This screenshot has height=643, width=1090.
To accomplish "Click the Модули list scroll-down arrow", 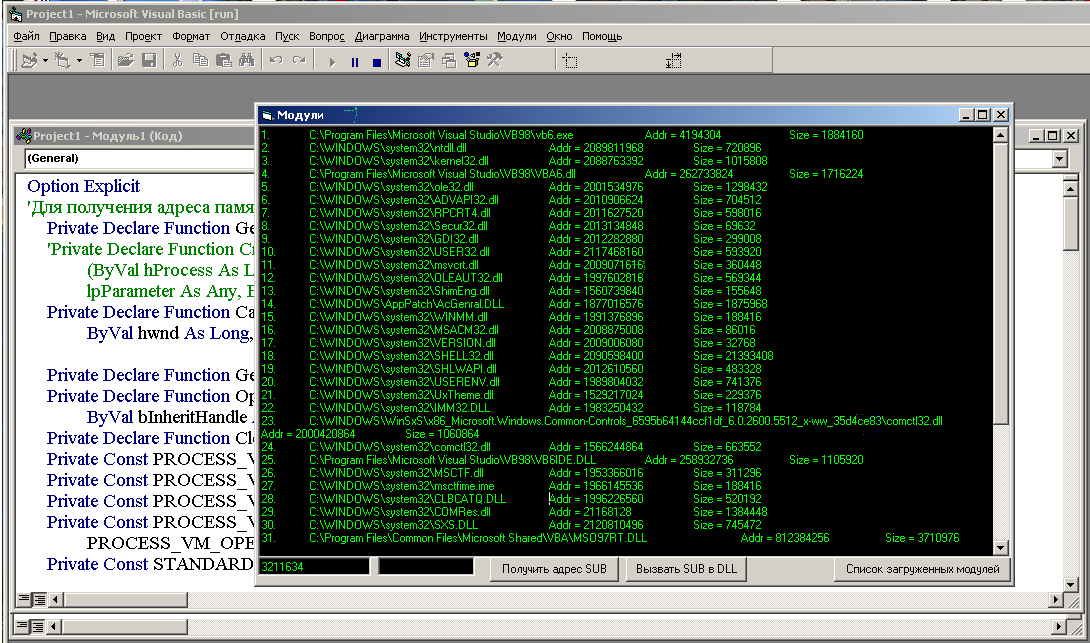I will pos(1000,548).
